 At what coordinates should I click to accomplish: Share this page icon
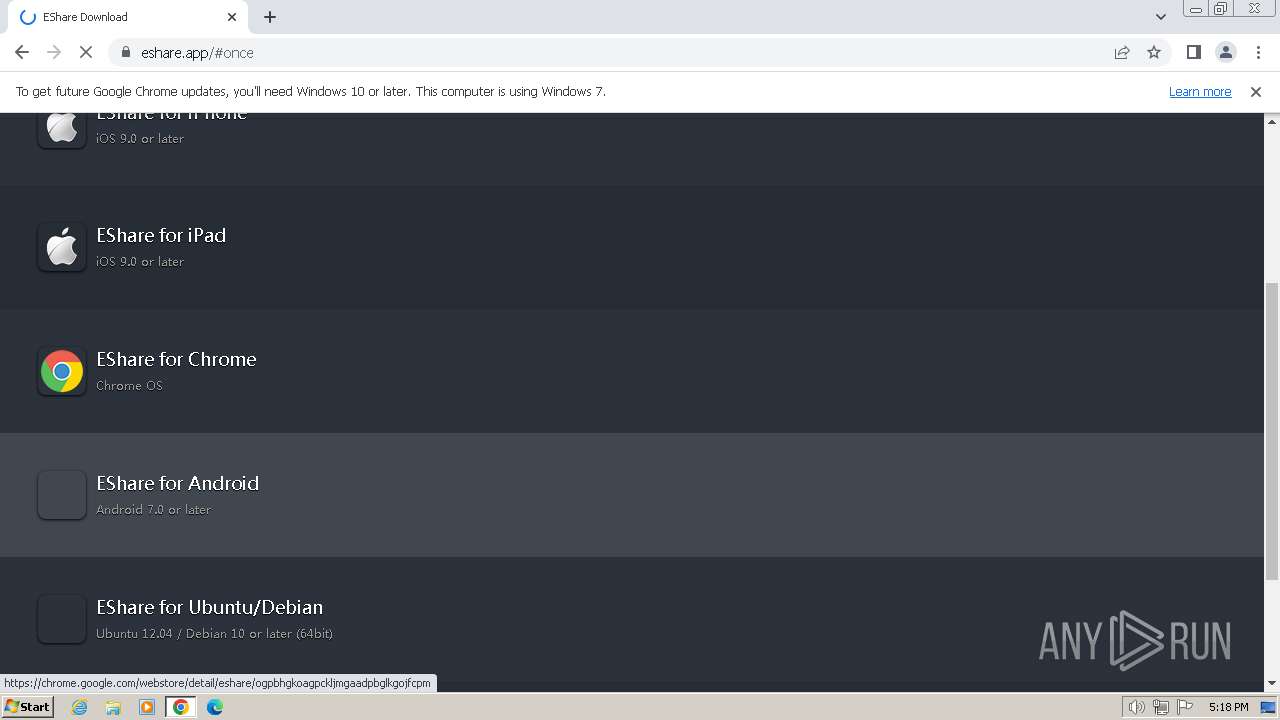pyautogui.click(x=1122, y=52)
